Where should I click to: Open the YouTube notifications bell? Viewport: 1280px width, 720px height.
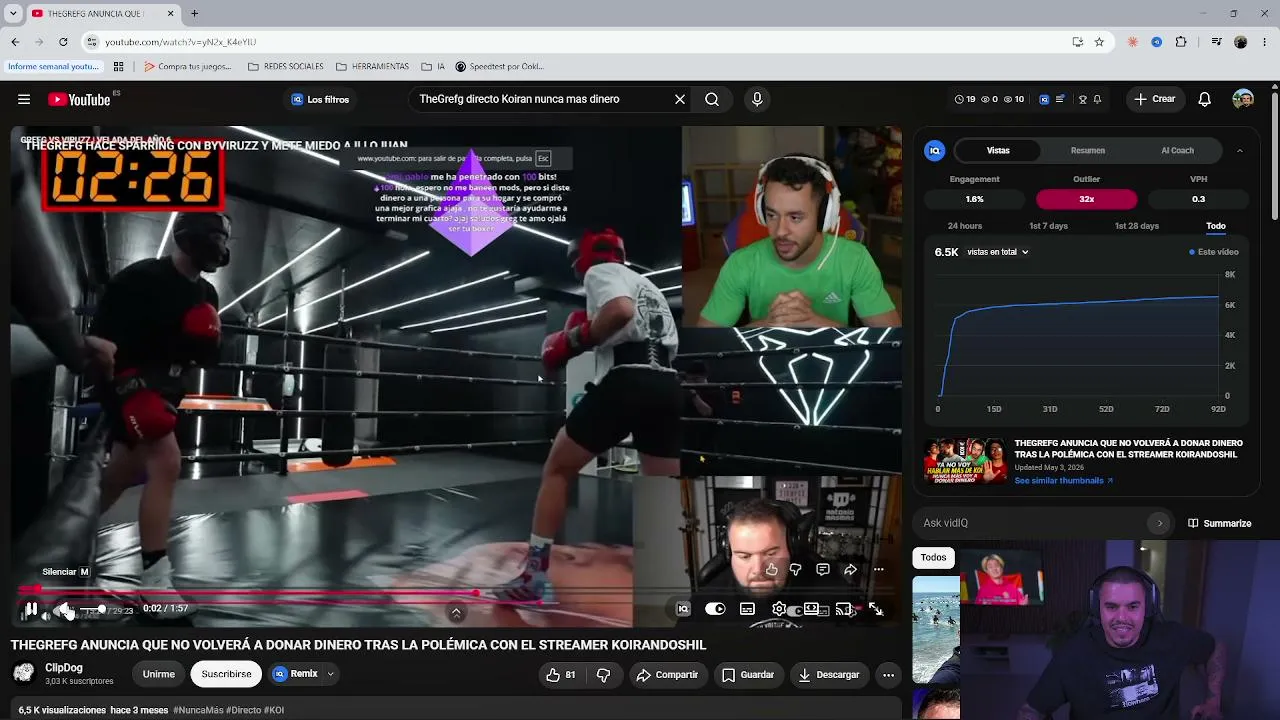click(1205, 99)
